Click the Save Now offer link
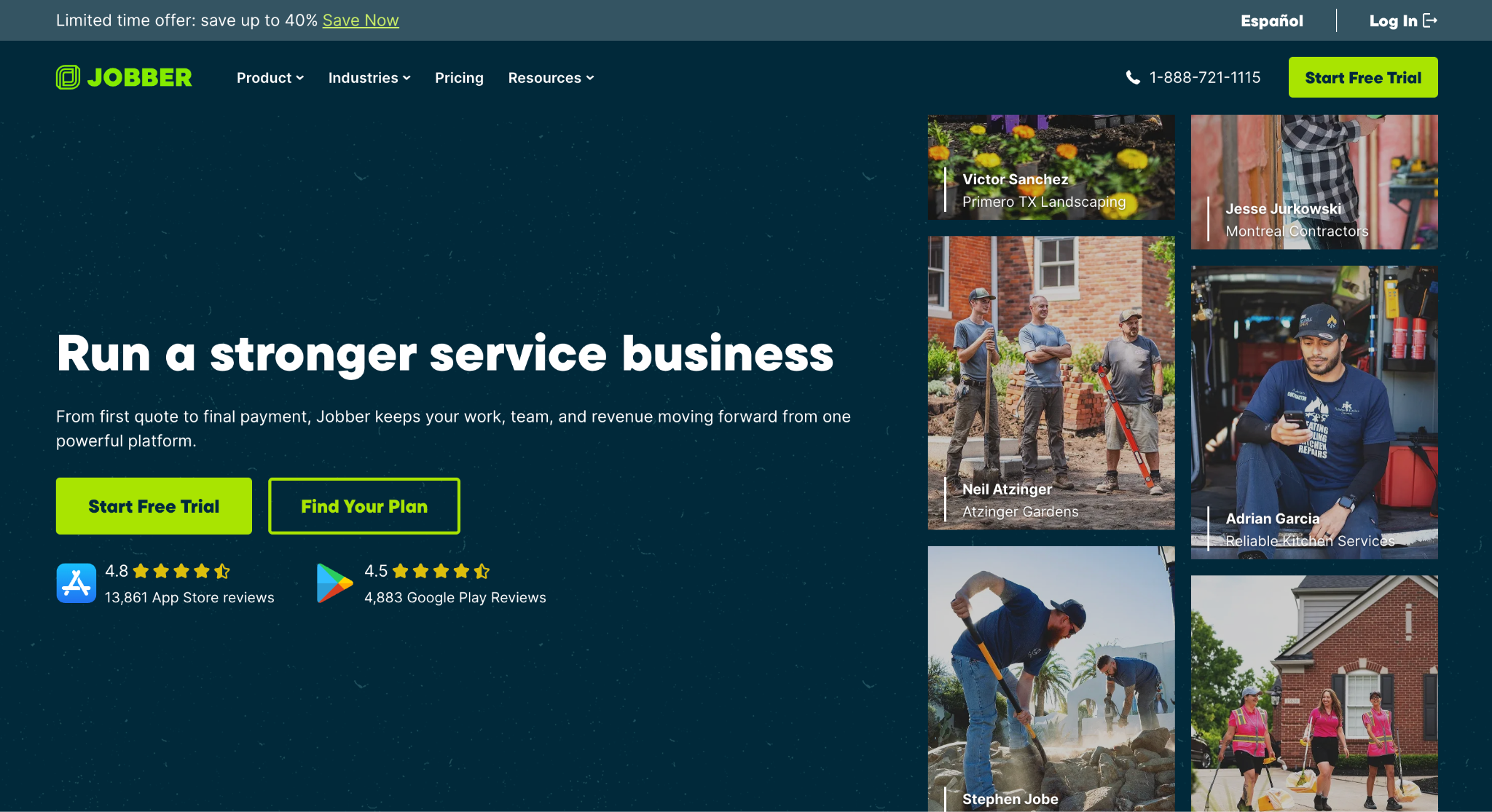Screen dimensions: 1492x812 [361, 20]
